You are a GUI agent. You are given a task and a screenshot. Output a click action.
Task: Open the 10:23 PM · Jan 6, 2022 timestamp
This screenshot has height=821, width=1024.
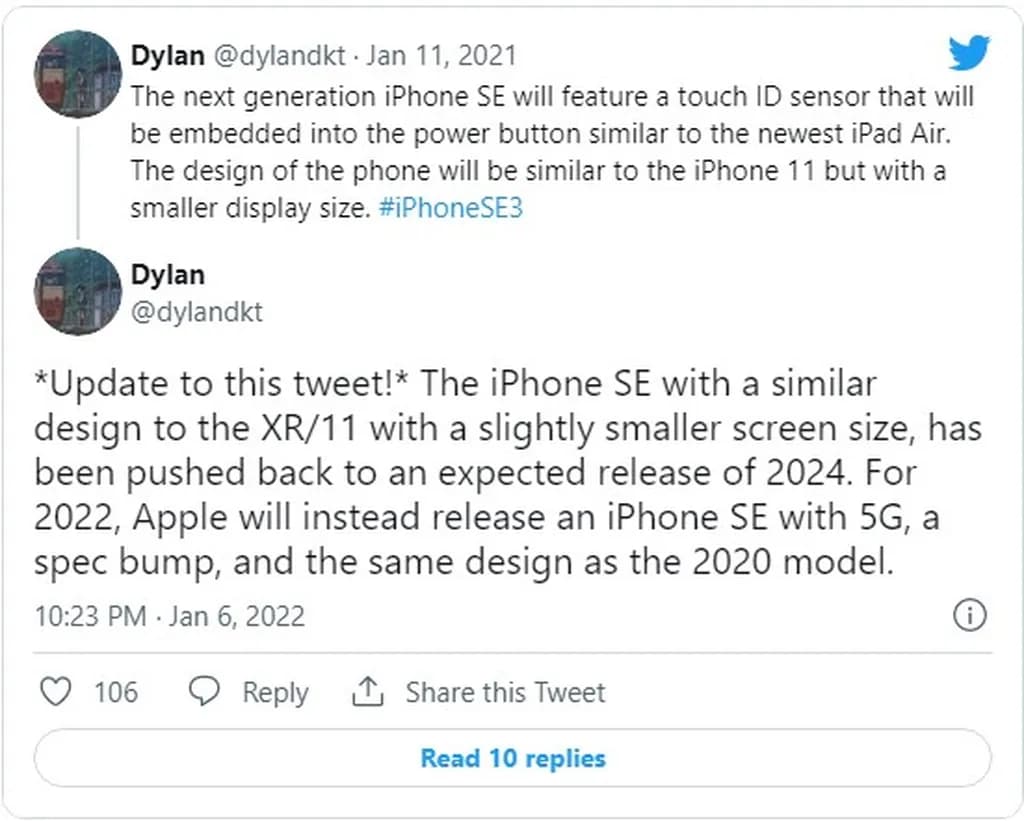coord(169,615)
